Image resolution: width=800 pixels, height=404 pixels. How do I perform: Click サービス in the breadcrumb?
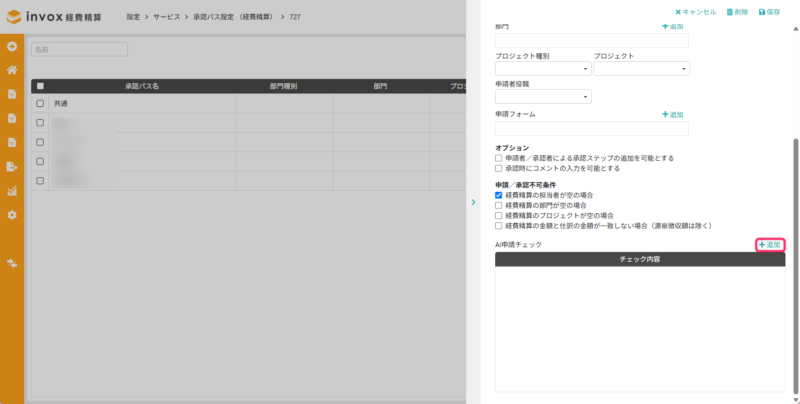click(x=167, y=17)
